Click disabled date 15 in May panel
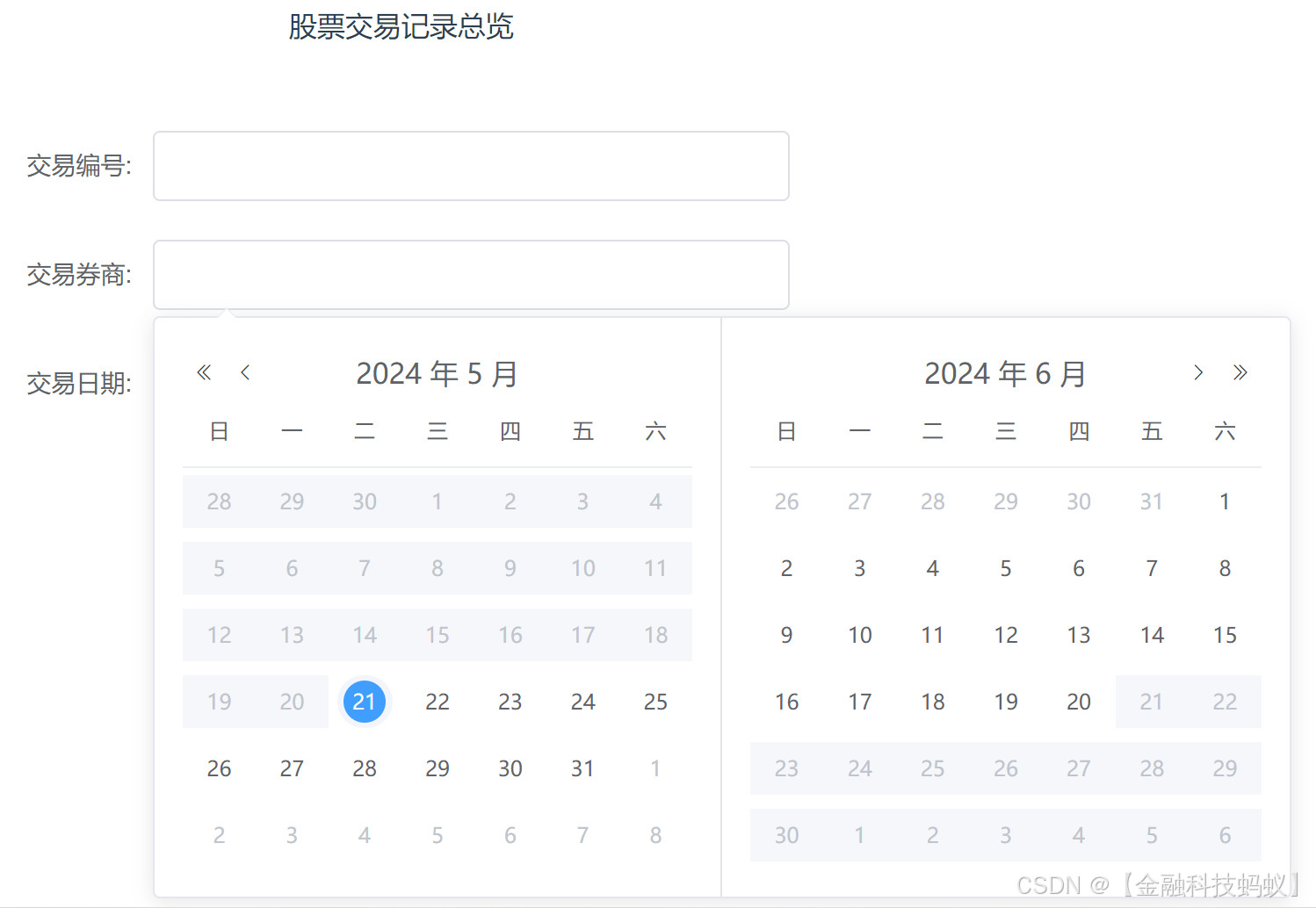The image size is (1316, 908). point(437,635)
